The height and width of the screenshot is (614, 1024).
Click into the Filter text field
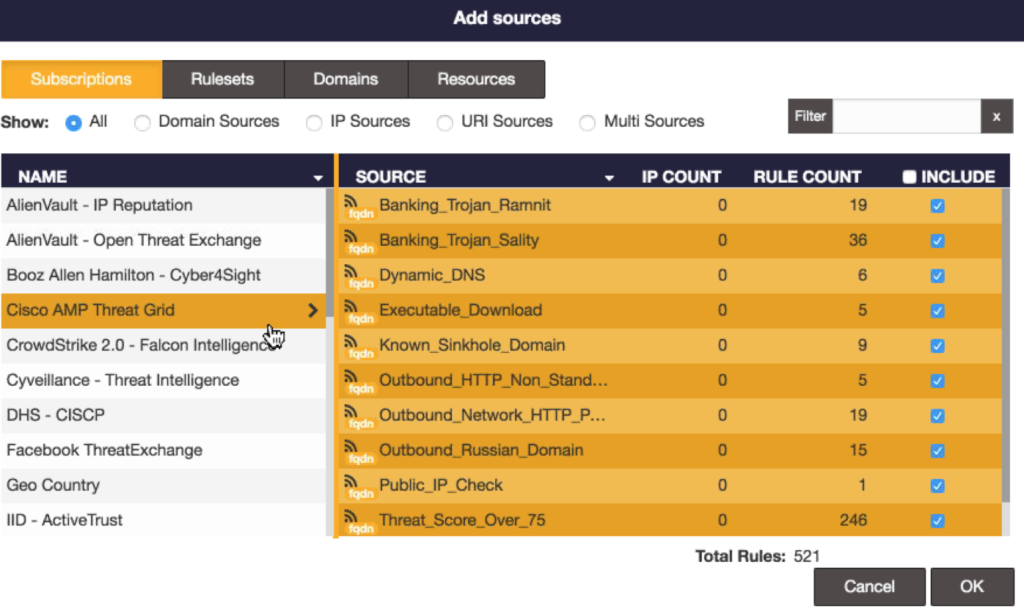click(906, 116)
